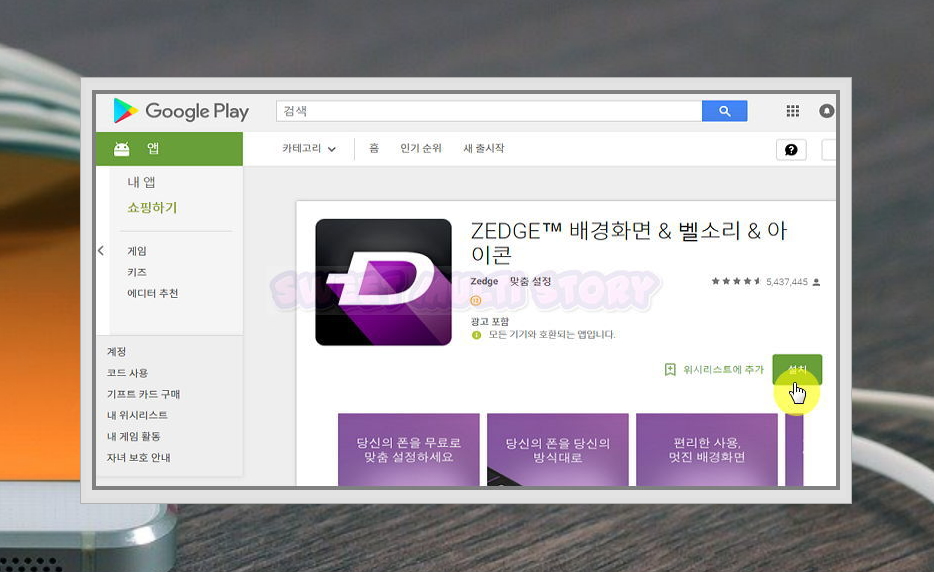Open the 새 출시작 tab
934x572 pixels.
[484, 148]
